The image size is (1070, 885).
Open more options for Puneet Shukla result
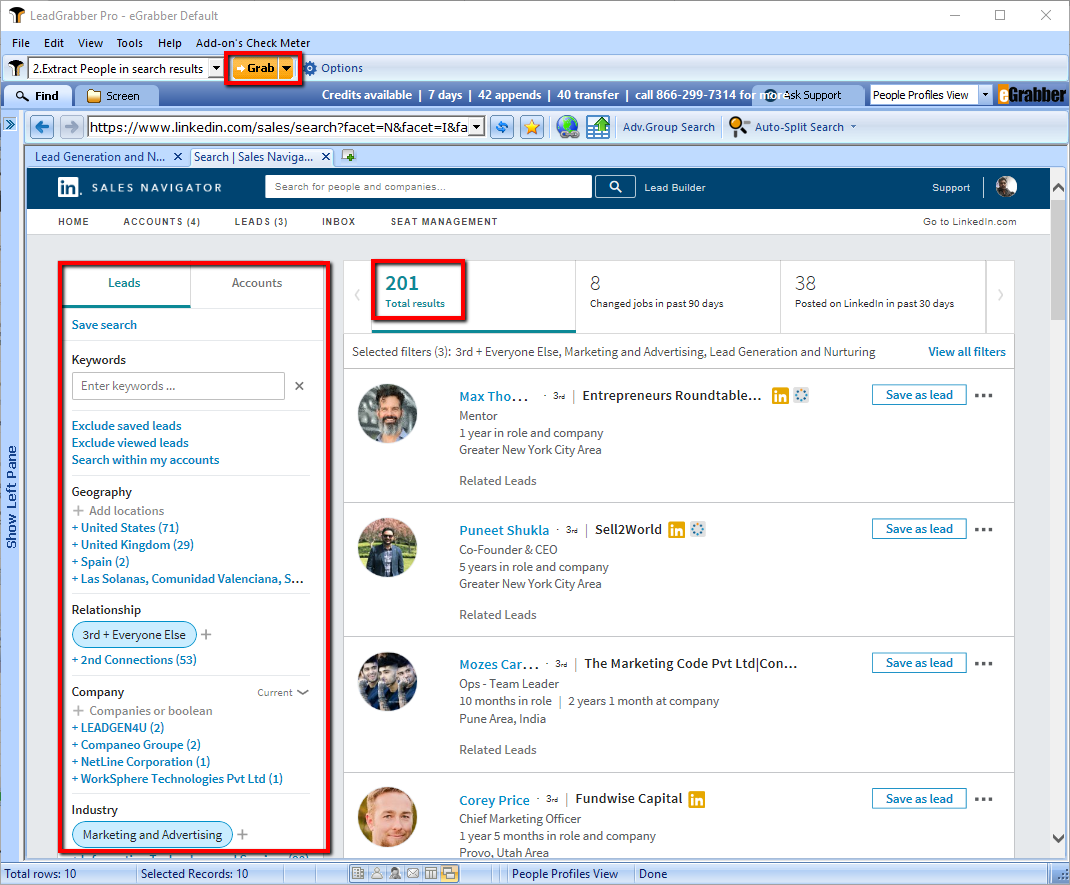click(983, 529)
